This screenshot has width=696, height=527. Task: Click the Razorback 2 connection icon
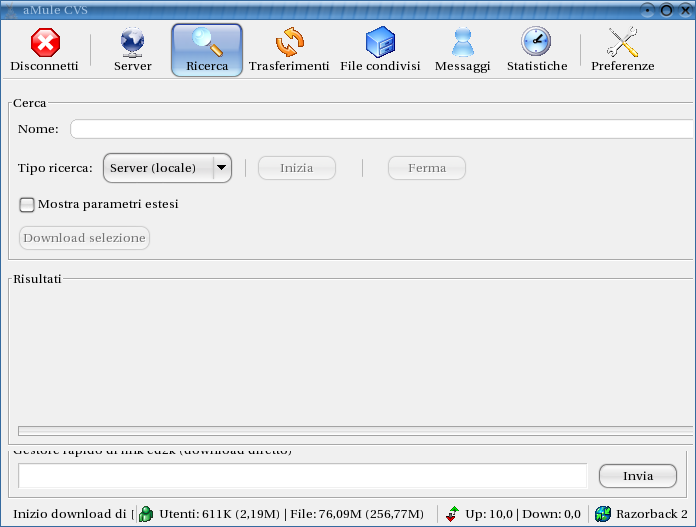pyautogui.click(x=603, y=514)
